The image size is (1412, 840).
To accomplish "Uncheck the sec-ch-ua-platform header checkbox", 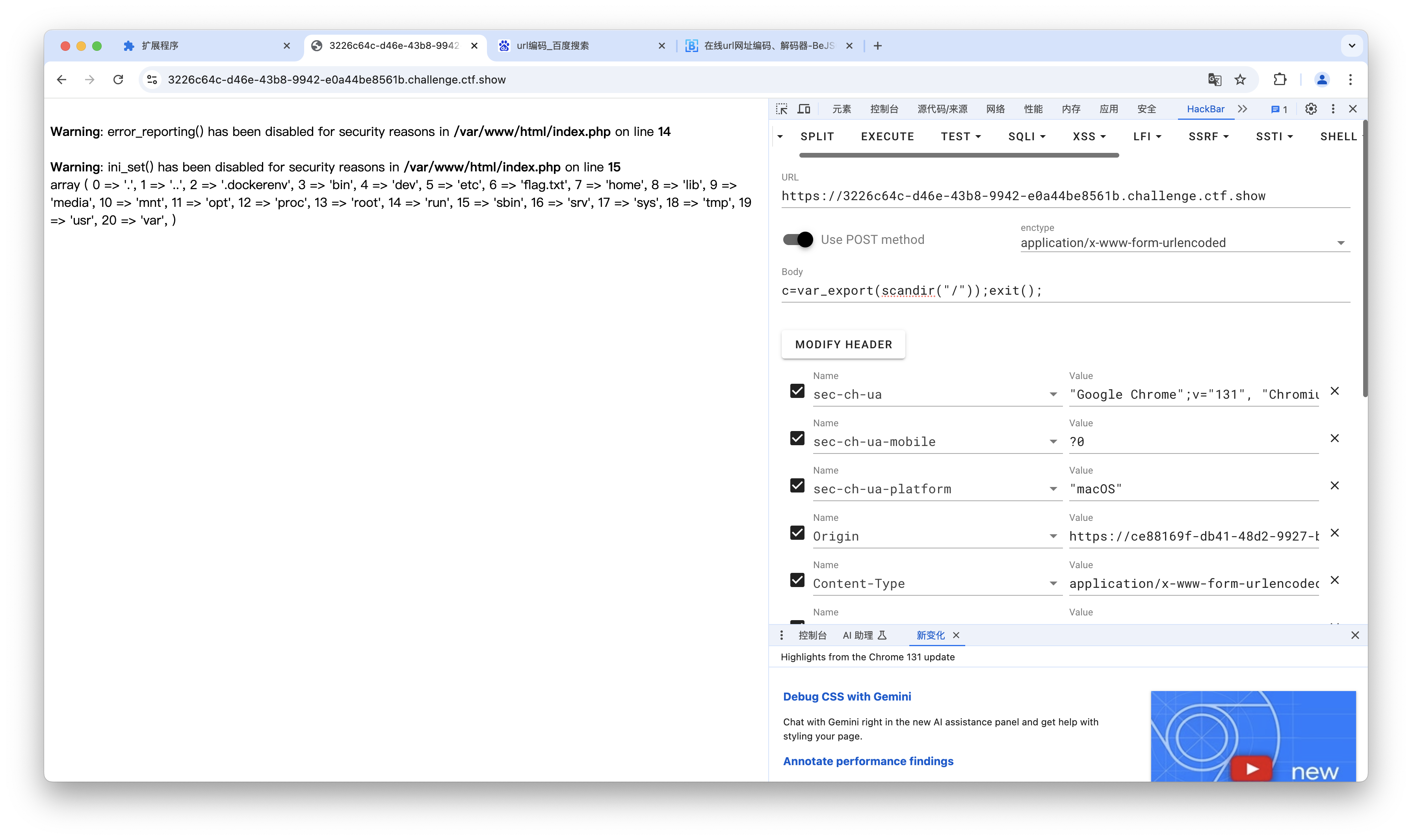I will click(797, 486).
